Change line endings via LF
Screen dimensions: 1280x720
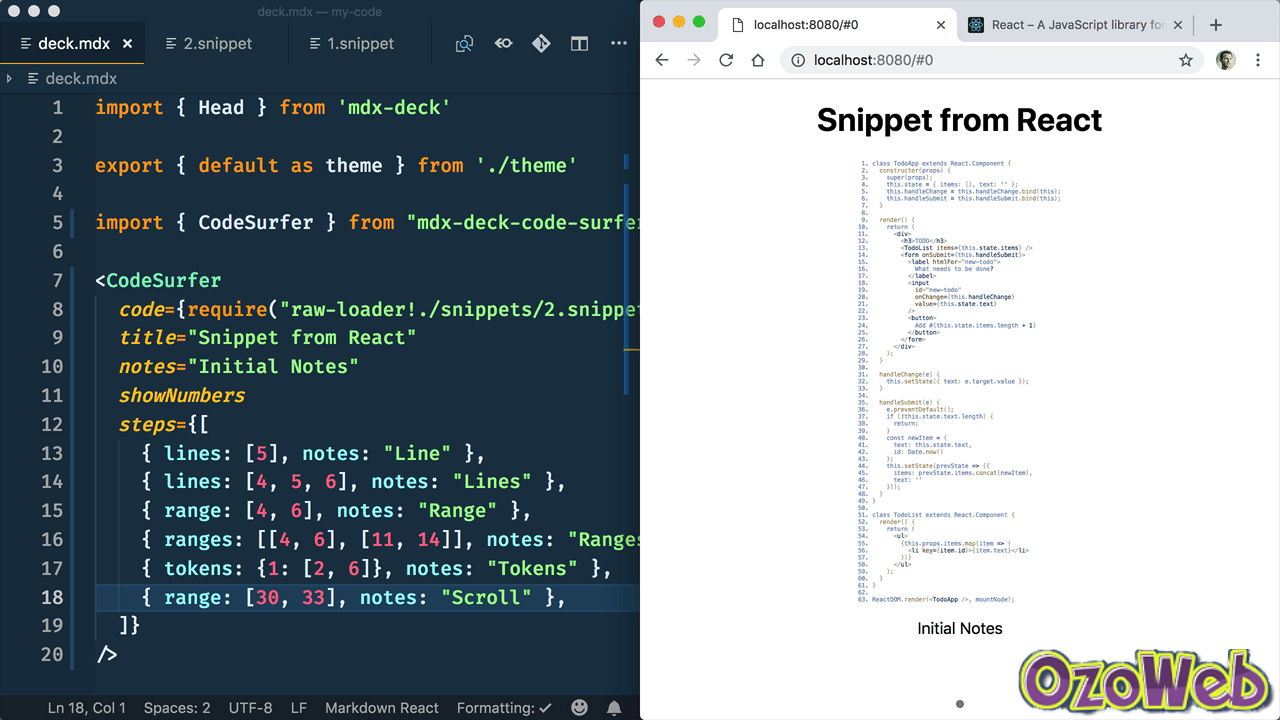coord(299,708)
